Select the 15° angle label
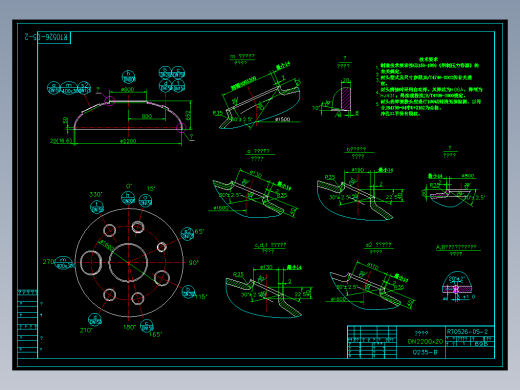 click(151, 189)
